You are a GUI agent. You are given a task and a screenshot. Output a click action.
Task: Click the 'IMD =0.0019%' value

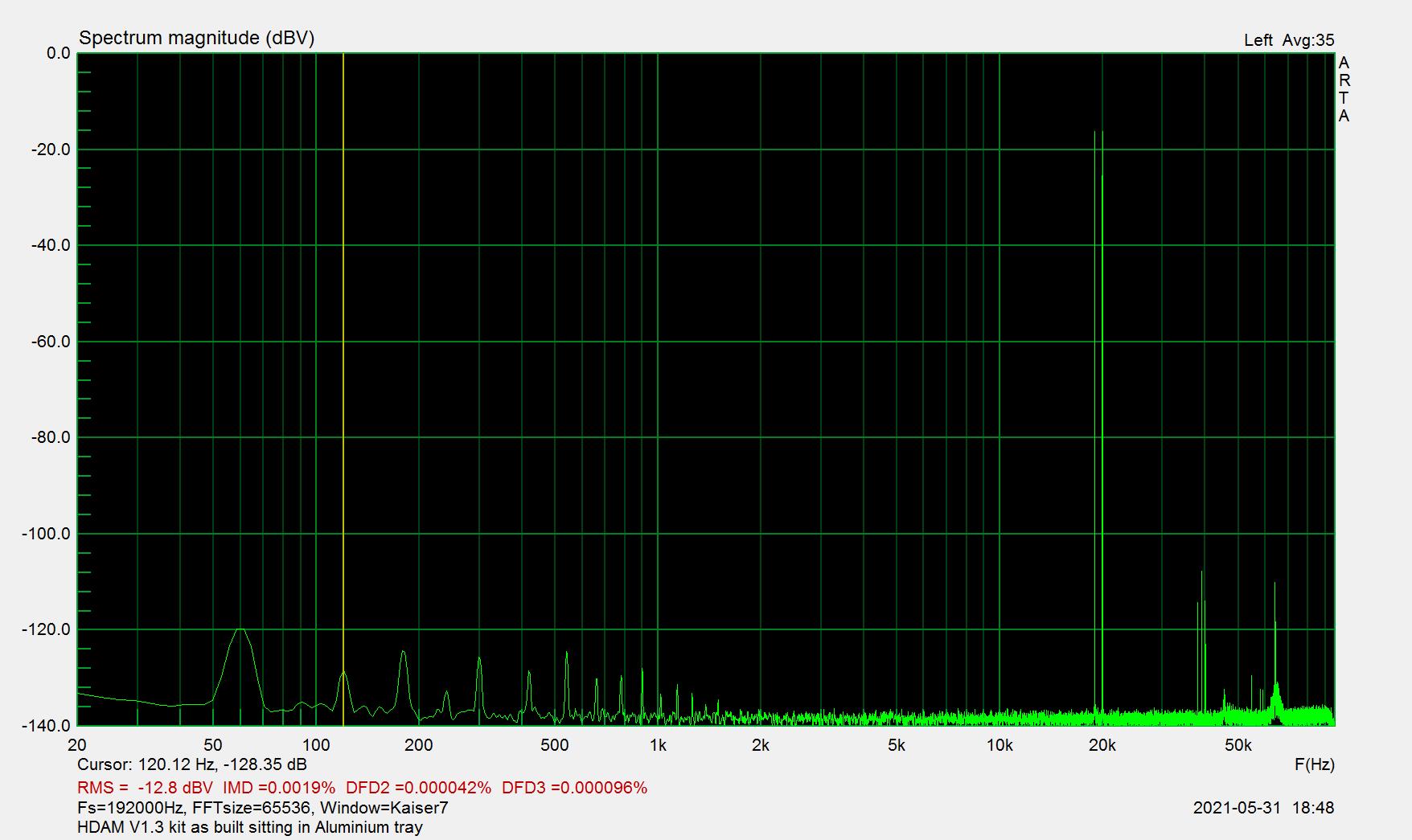point(279,788)
